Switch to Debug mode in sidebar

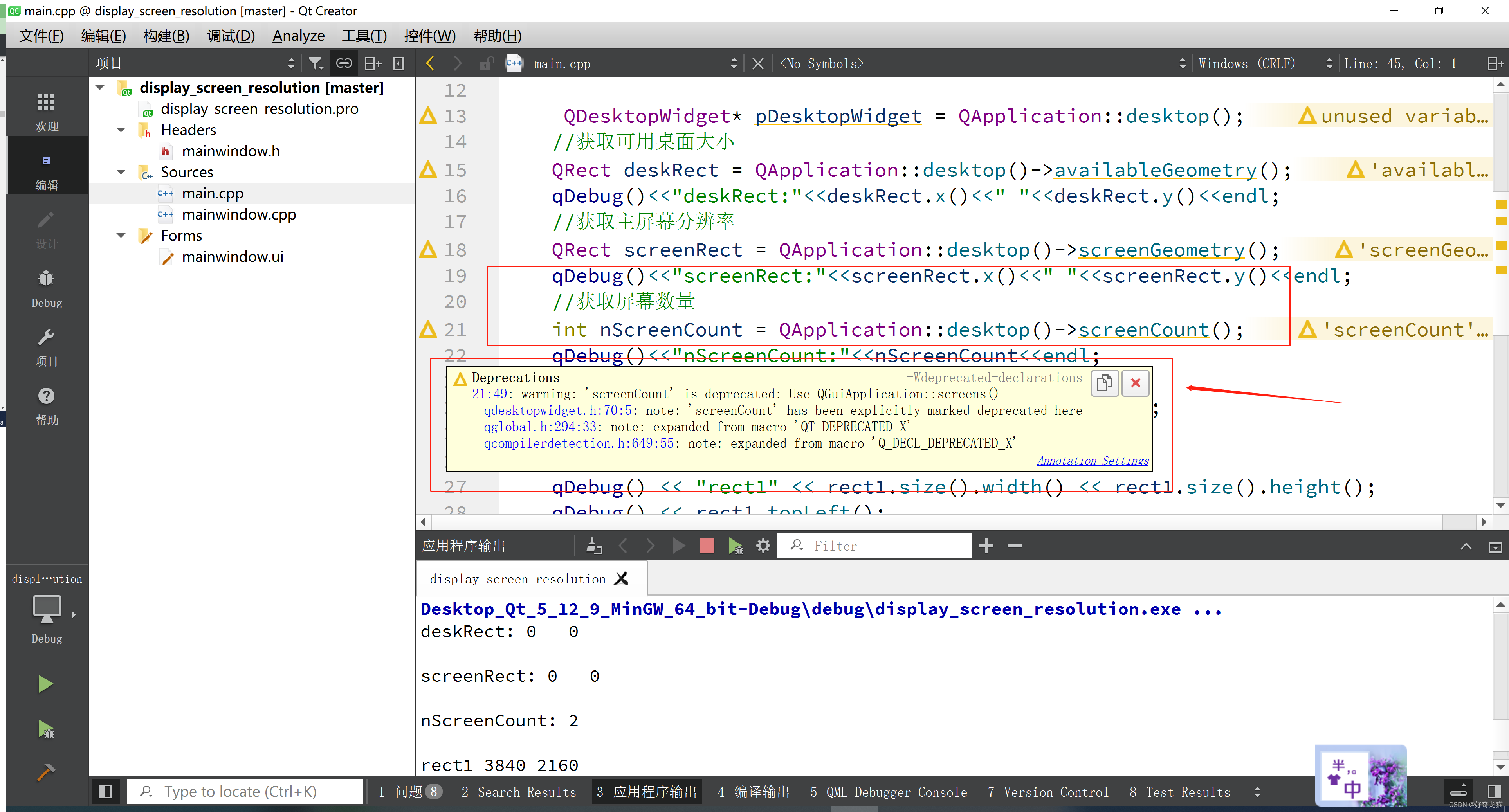tap(46, 288)
